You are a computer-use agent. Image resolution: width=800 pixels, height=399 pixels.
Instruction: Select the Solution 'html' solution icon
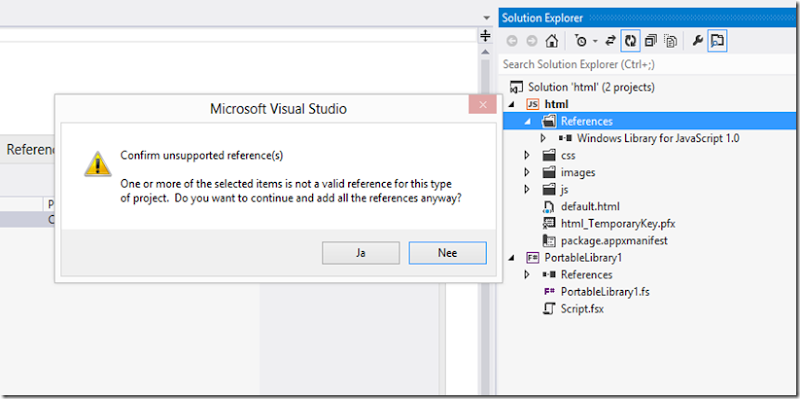(x=517, y=87)
